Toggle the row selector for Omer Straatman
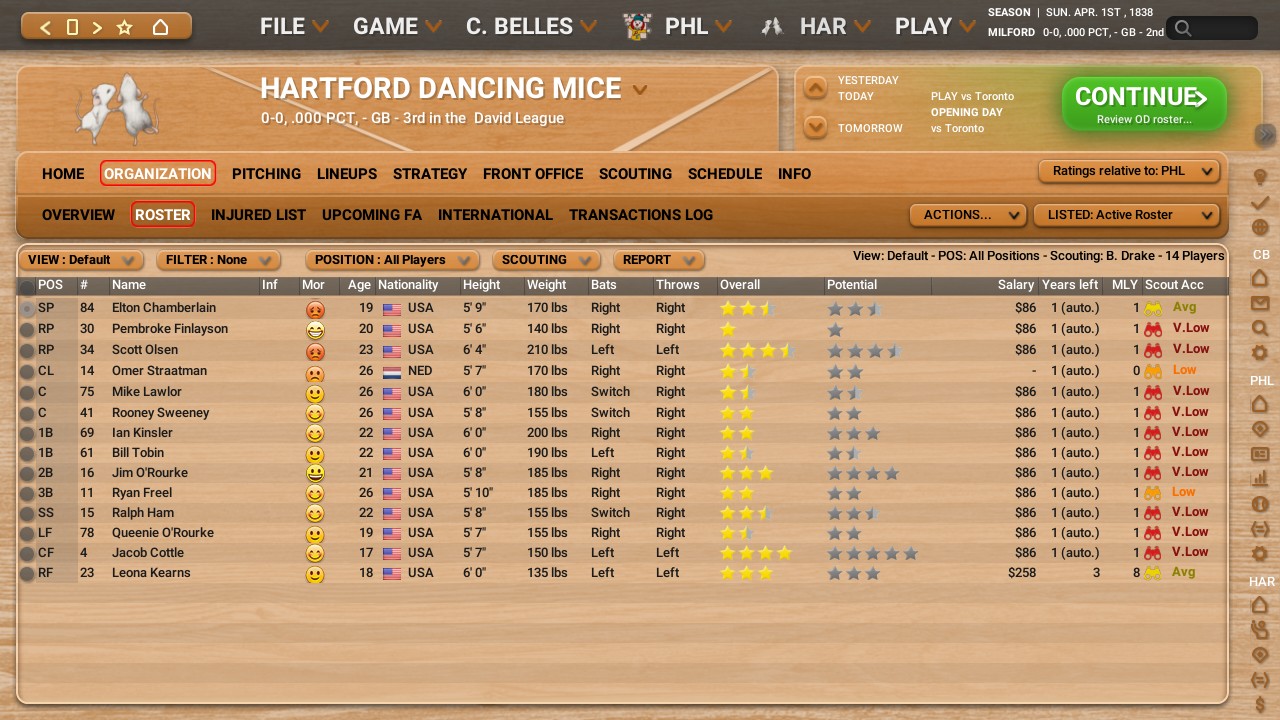 coord(27,372)
